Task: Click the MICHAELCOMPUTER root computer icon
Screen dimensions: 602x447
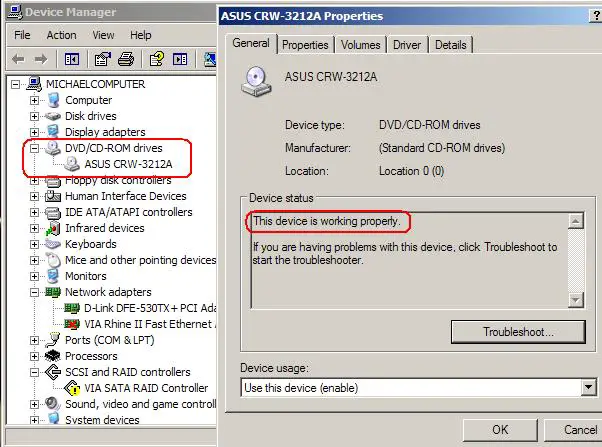Action: pyautogui.click(x=34, y=84)
